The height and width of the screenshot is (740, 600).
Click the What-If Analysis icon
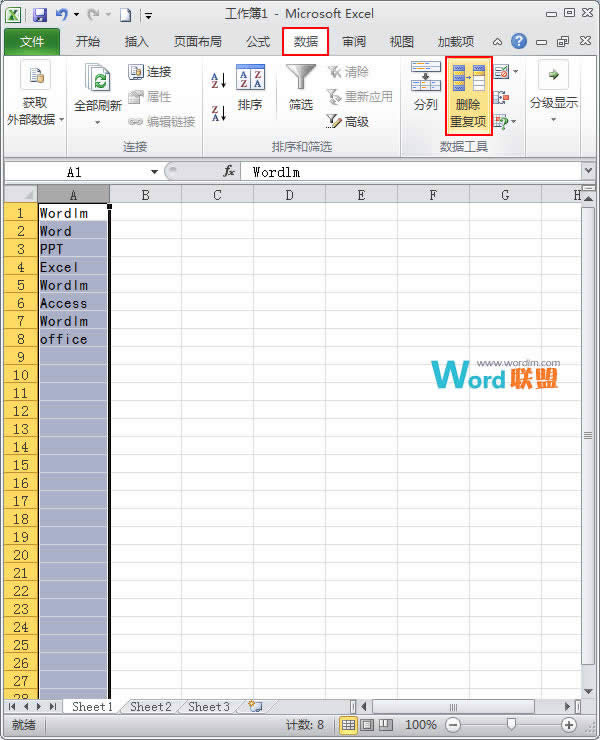501,122
